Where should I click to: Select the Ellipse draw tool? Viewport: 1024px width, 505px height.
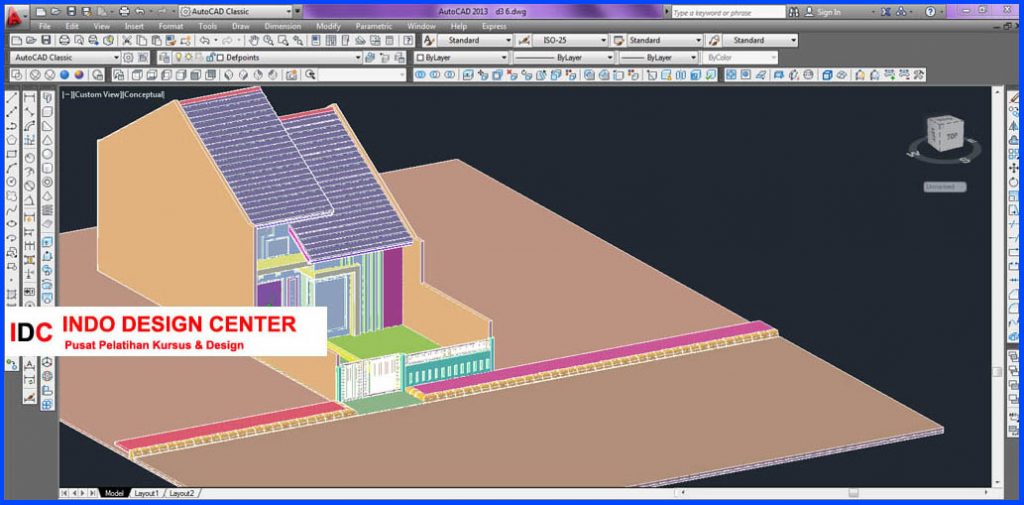point(12,224)
